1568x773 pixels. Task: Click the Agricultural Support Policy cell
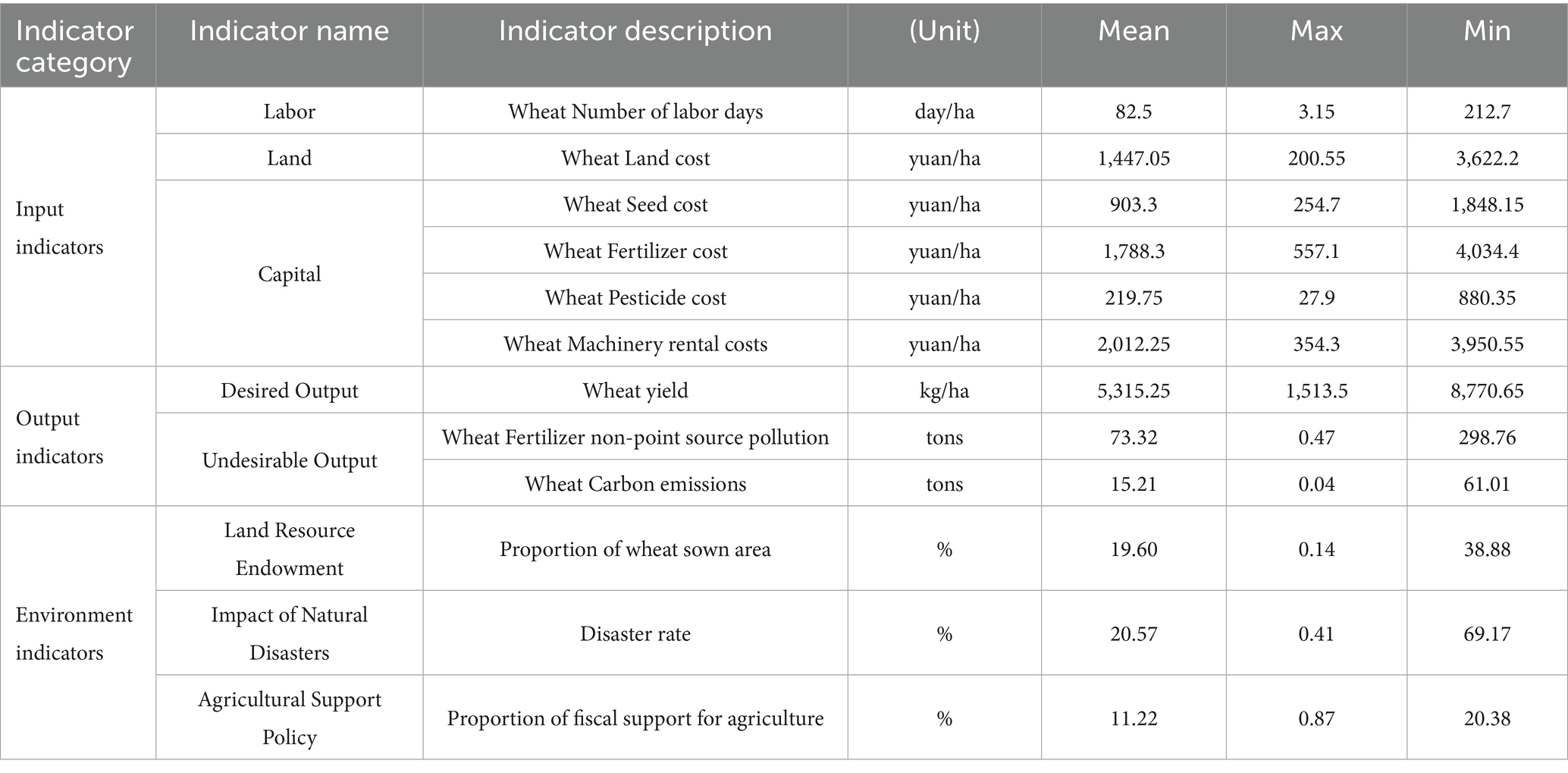coord(290,718)
